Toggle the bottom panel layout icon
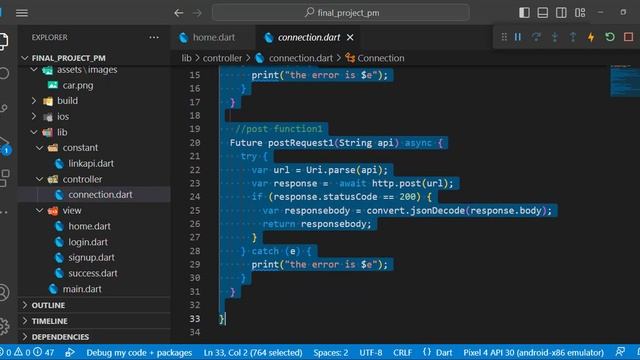640x360 pixels. (542, 13)
